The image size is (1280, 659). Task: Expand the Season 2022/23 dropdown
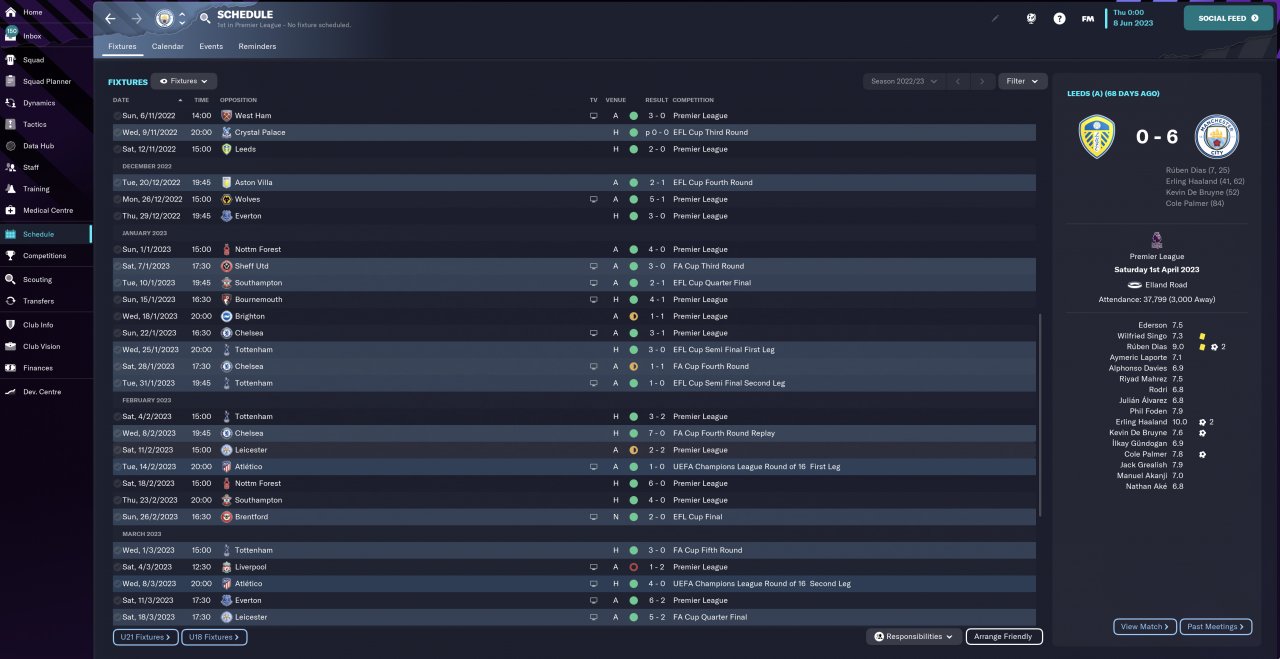904,81
